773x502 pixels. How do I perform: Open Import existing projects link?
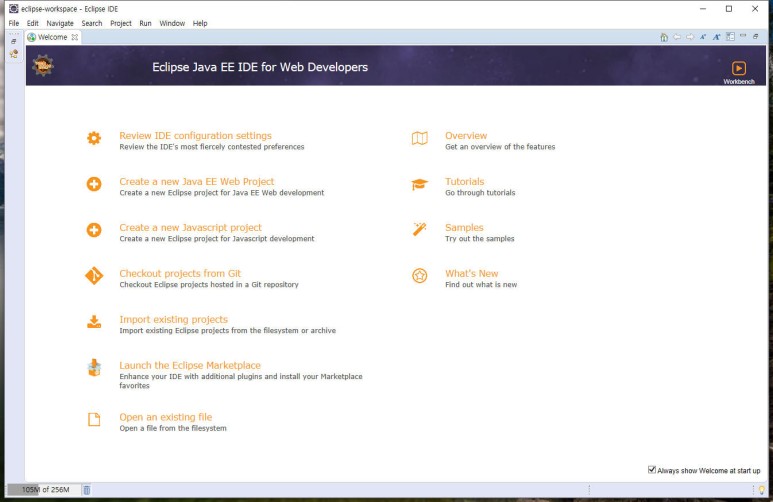pyautogui.click(x=174, y=319)
